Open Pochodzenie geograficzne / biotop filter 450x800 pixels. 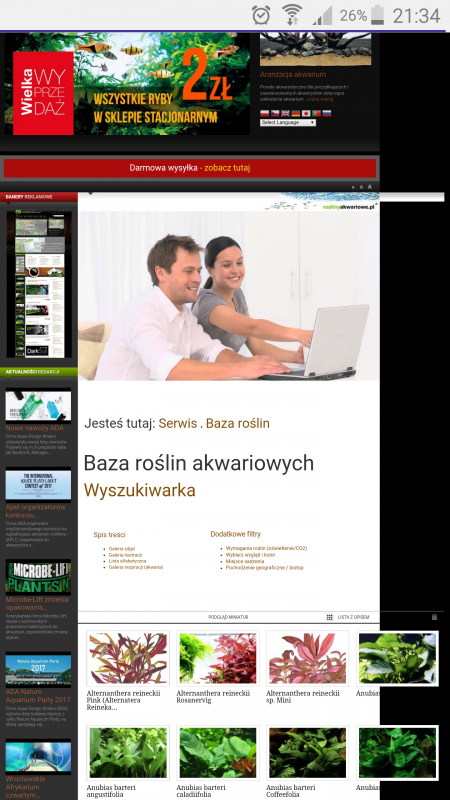[264, 567]
